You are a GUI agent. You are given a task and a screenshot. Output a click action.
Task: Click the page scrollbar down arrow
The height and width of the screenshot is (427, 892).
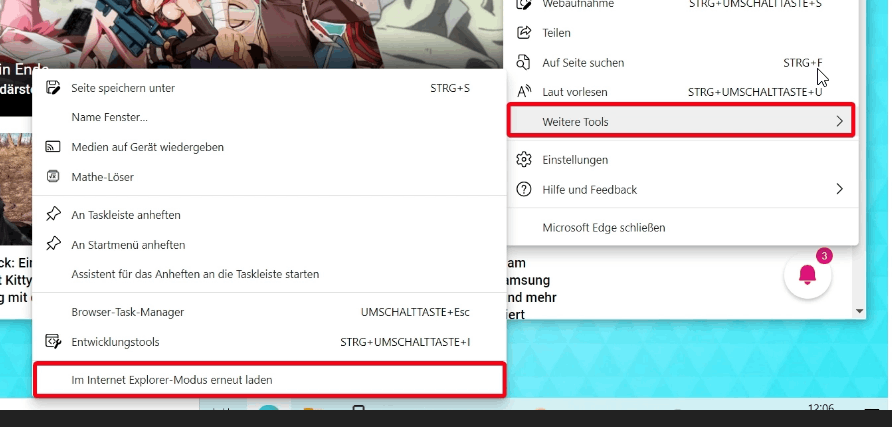pyautogui.click(x=860, y=312)
